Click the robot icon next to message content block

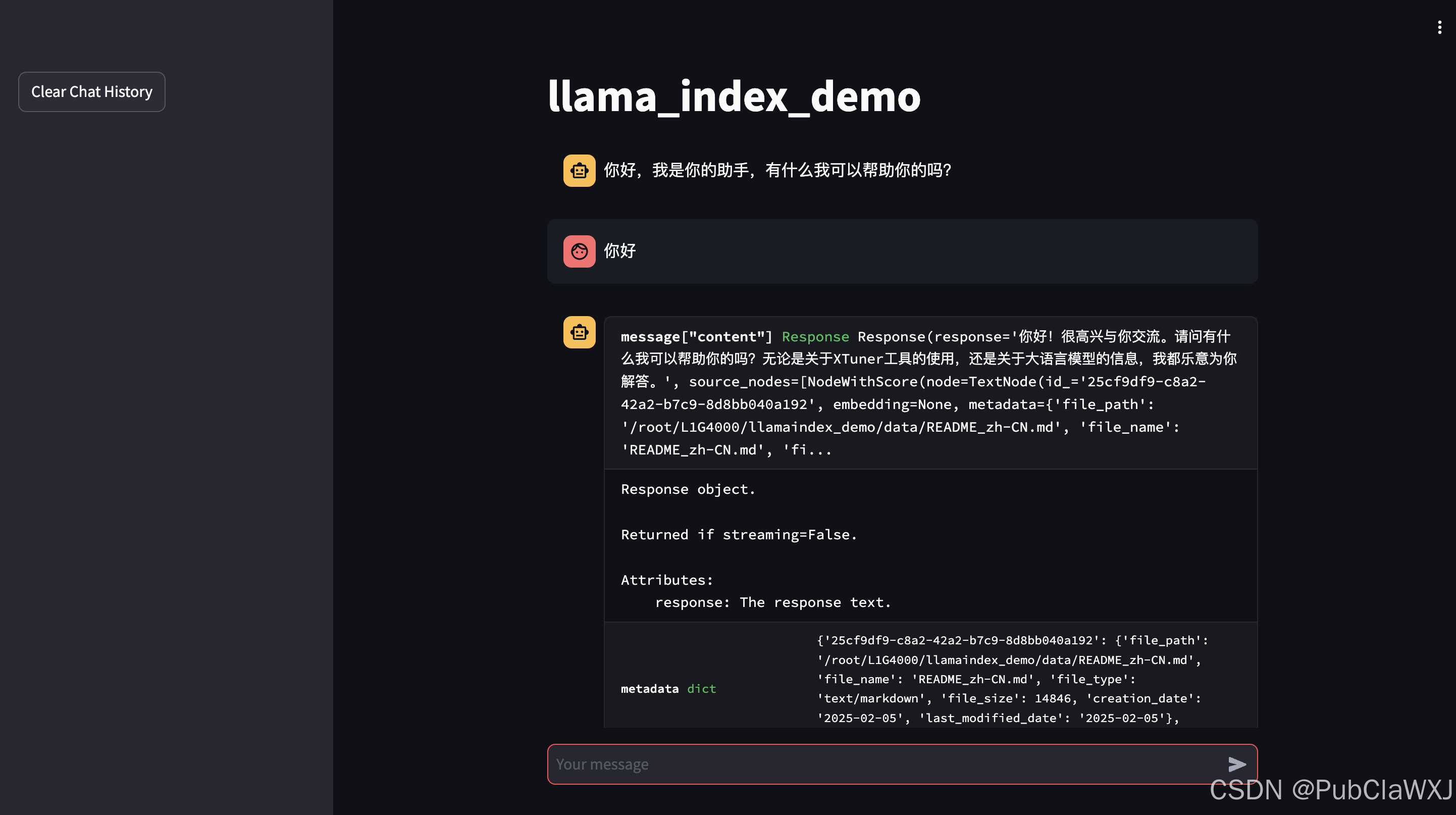point(579,332)
